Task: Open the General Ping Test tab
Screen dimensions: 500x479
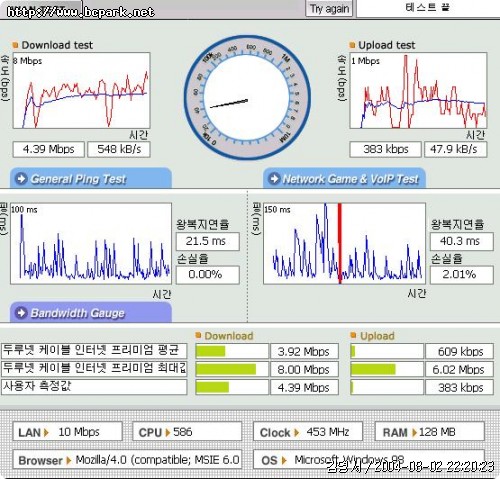Action: pyautogui.click(x=91, y=178)
